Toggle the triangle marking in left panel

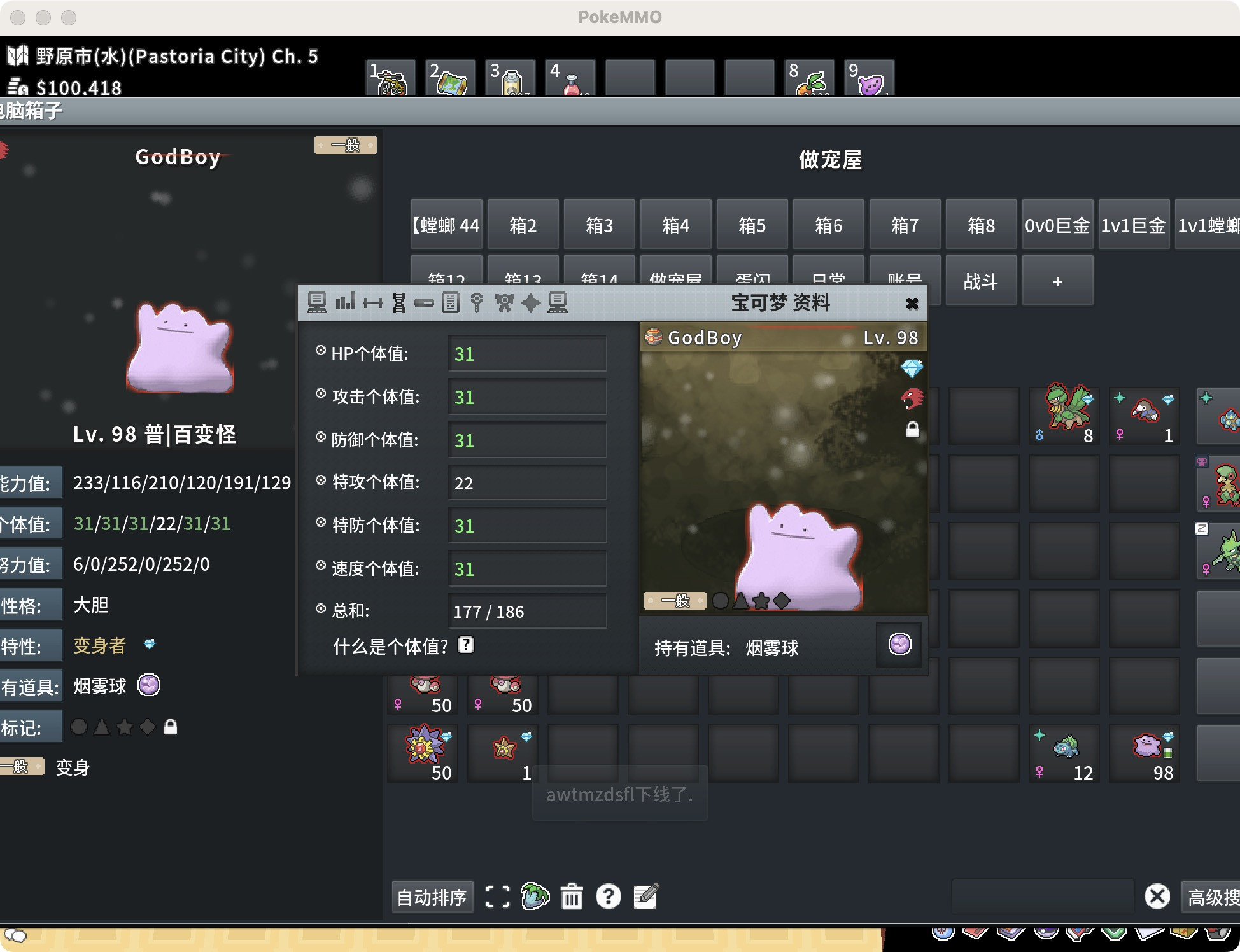point(102,727)
